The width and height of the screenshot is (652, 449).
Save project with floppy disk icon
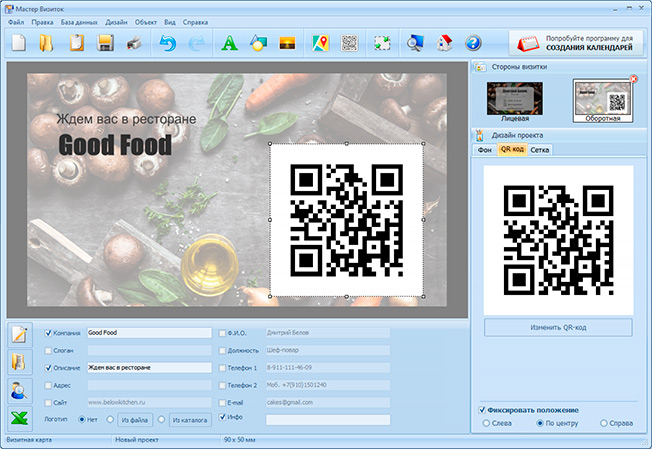(105, 43)
